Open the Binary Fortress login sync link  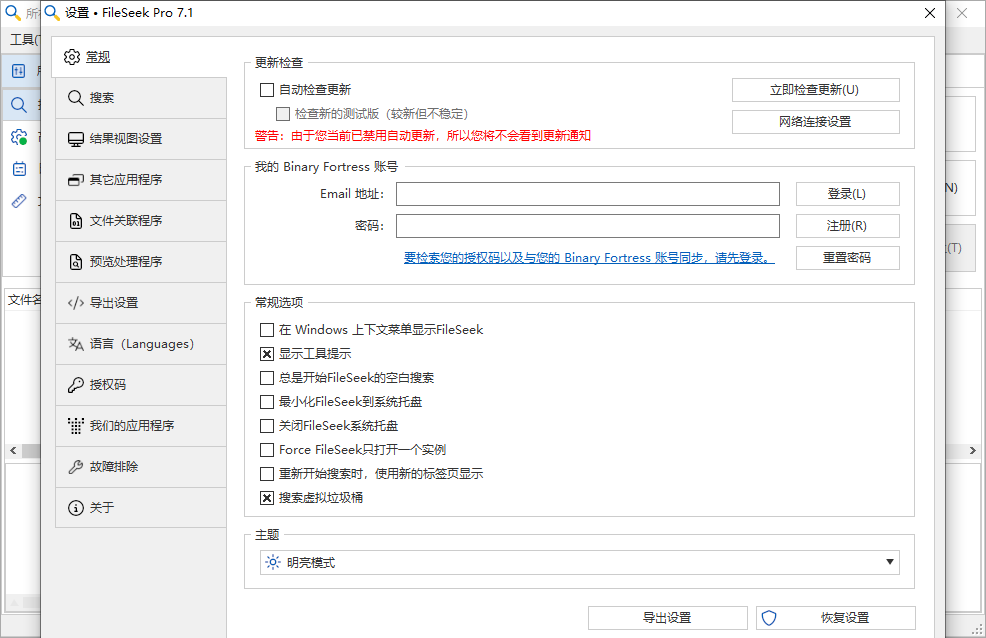589,258
